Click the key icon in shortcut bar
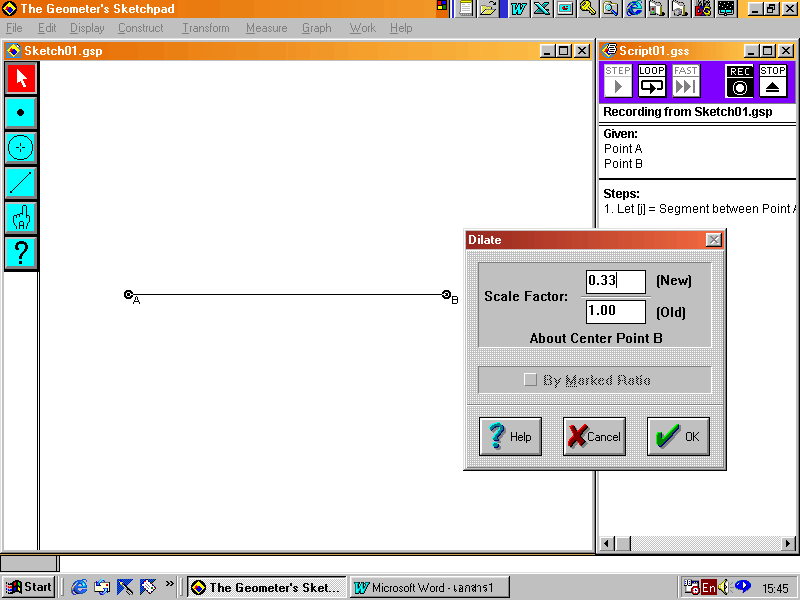Image resolution: width=800 pixels, height=600 pixels. tap(588, 9)
